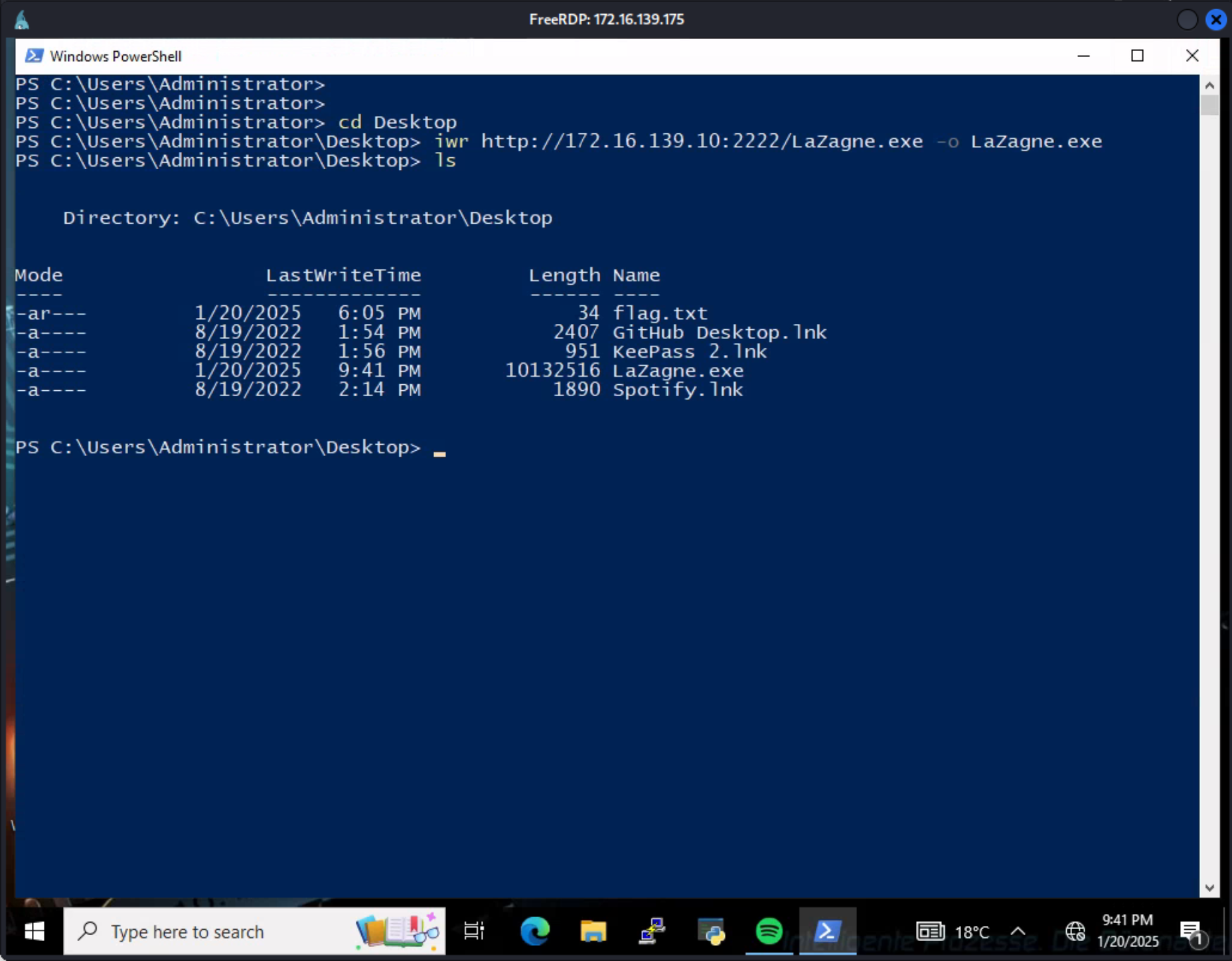Click the KeePass 2.lnk file name
Viewport: 1232px width, 961px height.
[x=690, y=352]
